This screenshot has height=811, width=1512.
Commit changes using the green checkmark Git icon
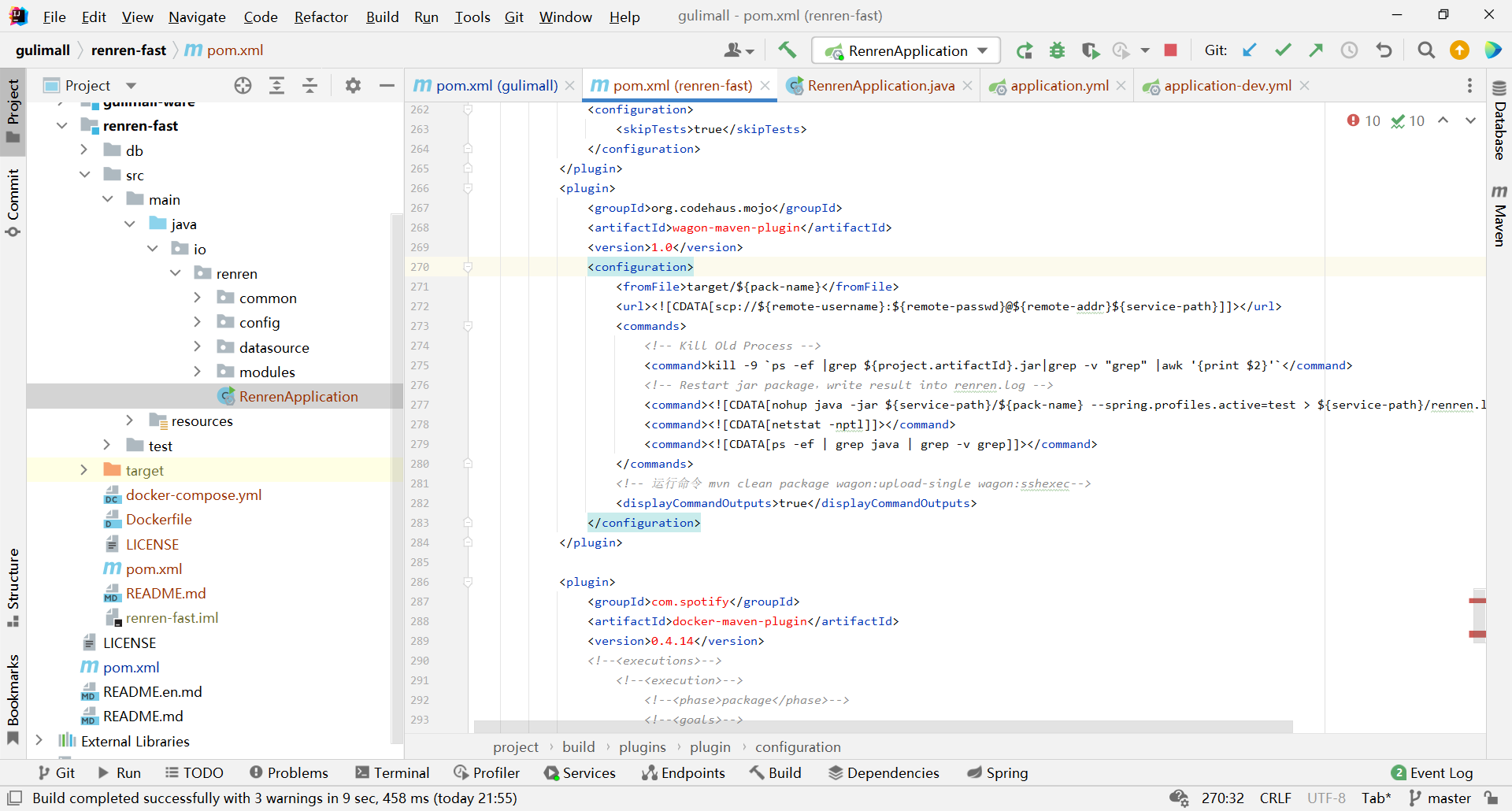pos(1283,50)
